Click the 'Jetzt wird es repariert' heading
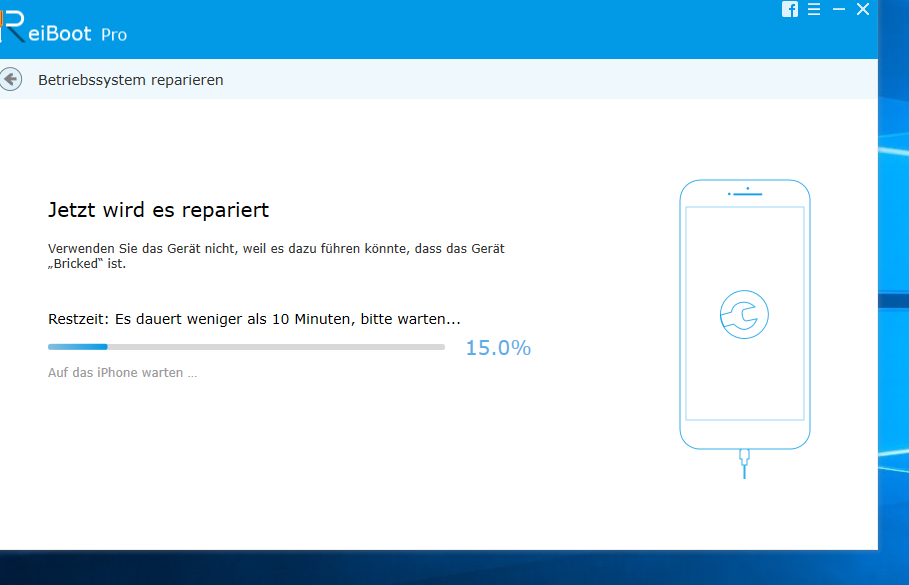This screenshot has height=585, width=909. tap(158, 210)
